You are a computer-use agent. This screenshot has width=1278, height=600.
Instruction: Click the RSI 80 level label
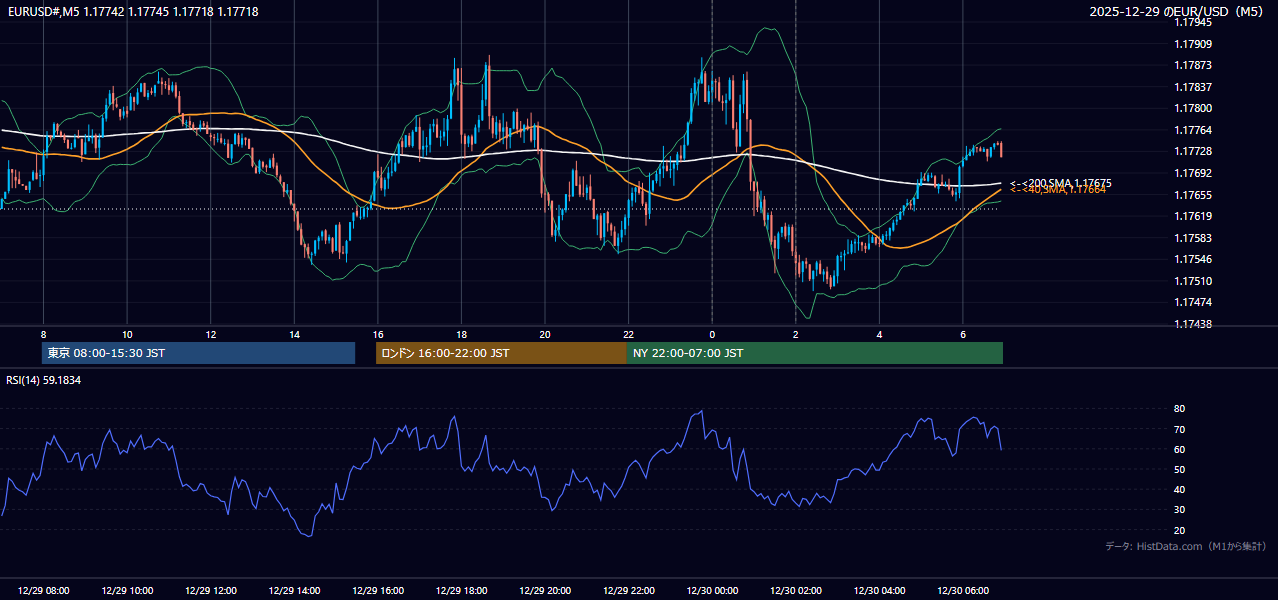tap(1179, 409)
